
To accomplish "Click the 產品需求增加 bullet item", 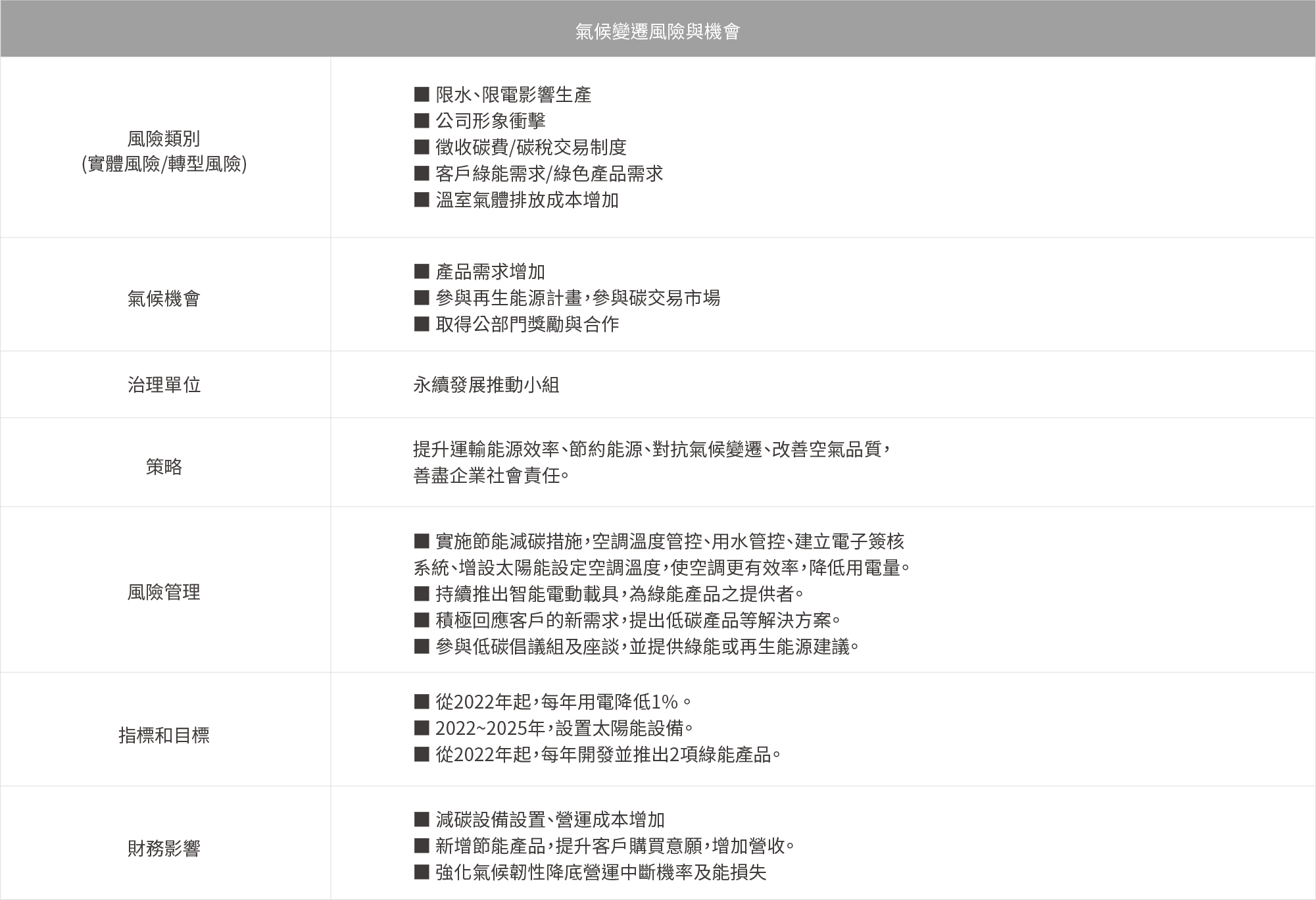I will click(490, 272).
